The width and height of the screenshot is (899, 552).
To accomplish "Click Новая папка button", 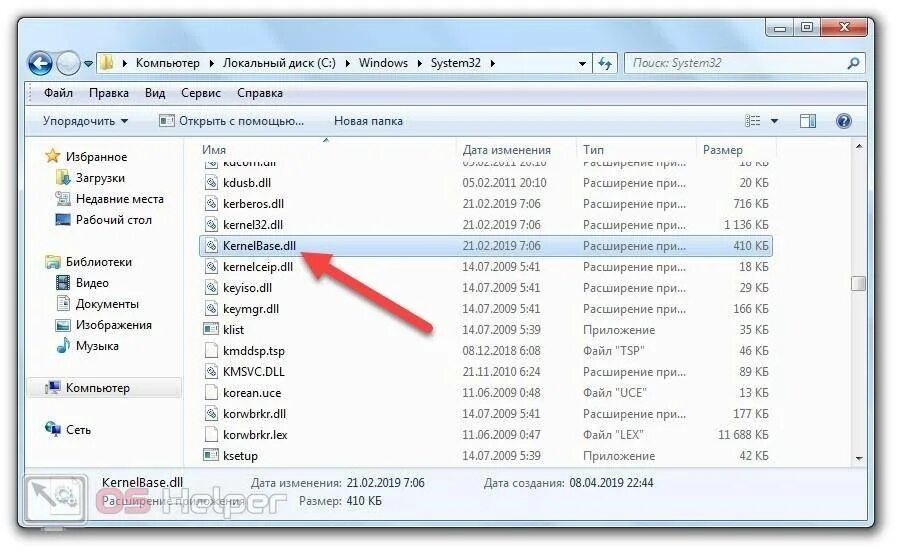I will tap(368, 121).
